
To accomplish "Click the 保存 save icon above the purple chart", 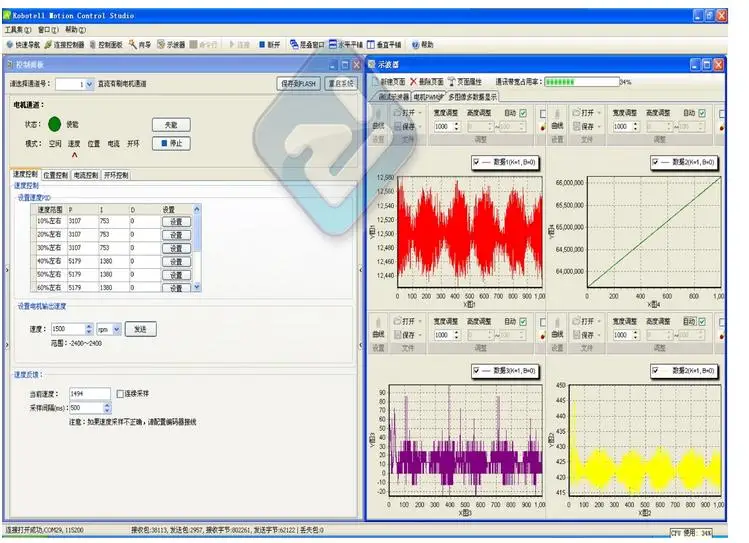I will point(397,335).
